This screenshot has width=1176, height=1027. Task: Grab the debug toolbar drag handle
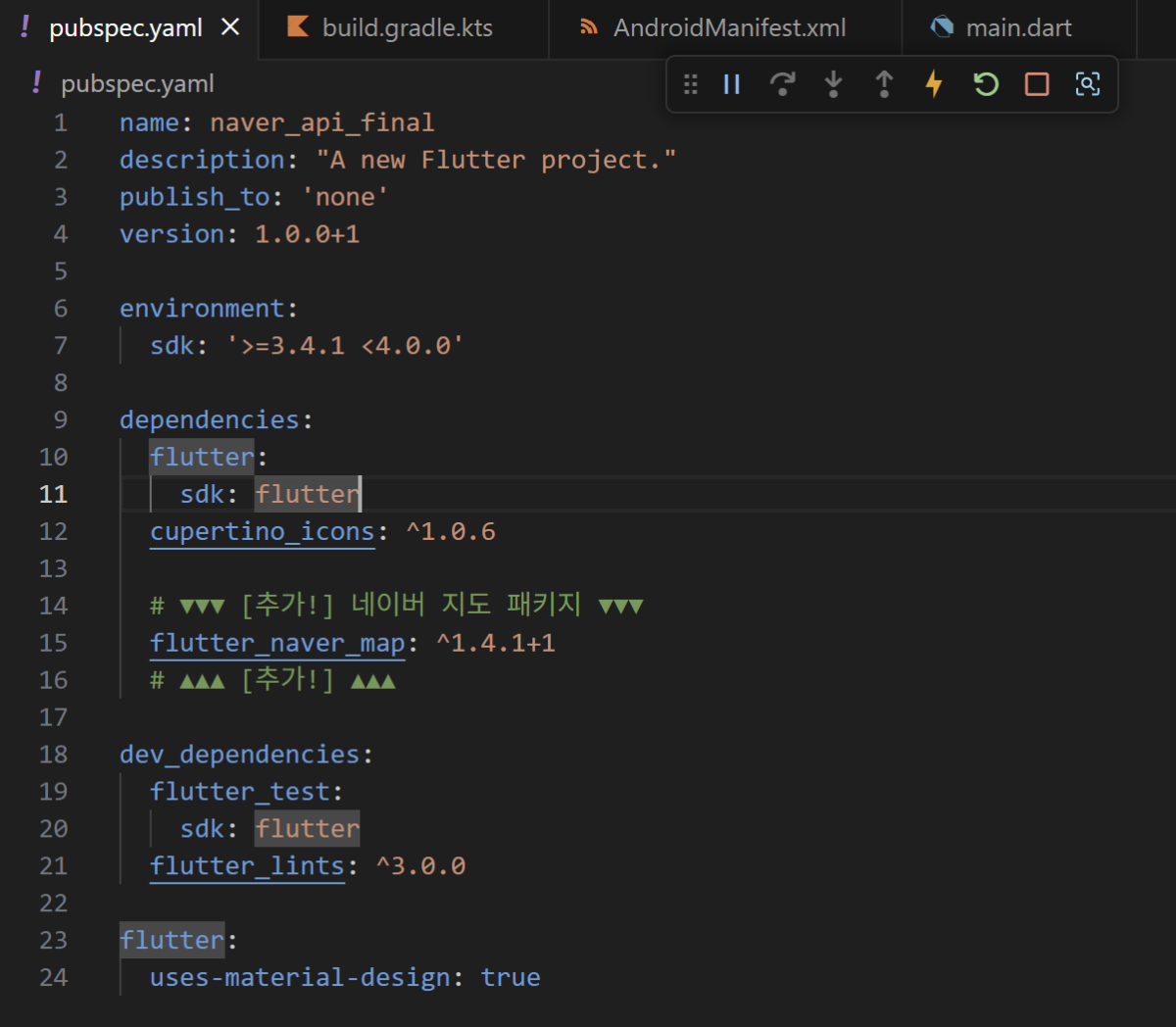(691, 84)
